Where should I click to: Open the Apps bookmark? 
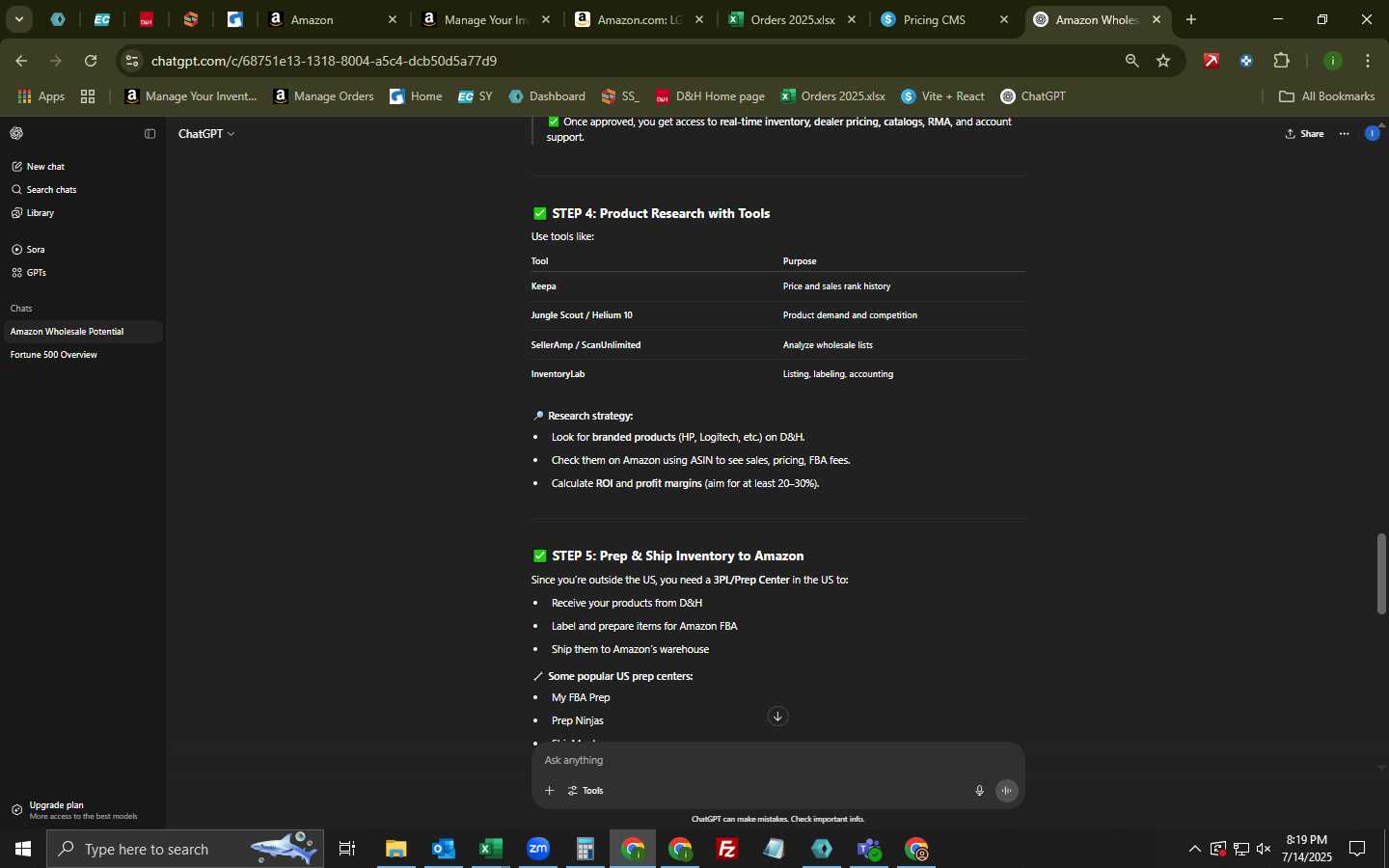click(x=41, y=96)
